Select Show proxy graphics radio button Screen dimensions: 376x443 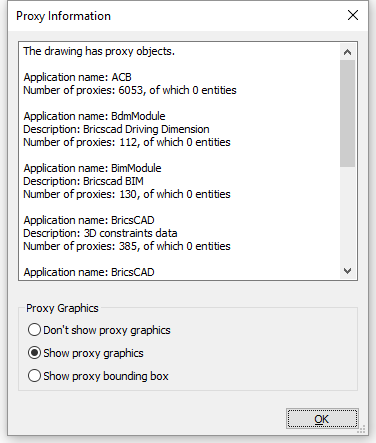pos(86,353)
